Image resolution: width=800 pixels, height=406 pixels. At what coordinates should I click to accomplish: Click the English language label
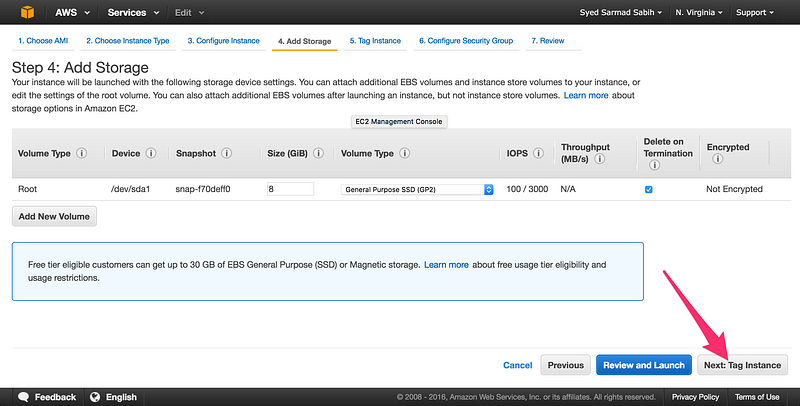coord(121,397)
